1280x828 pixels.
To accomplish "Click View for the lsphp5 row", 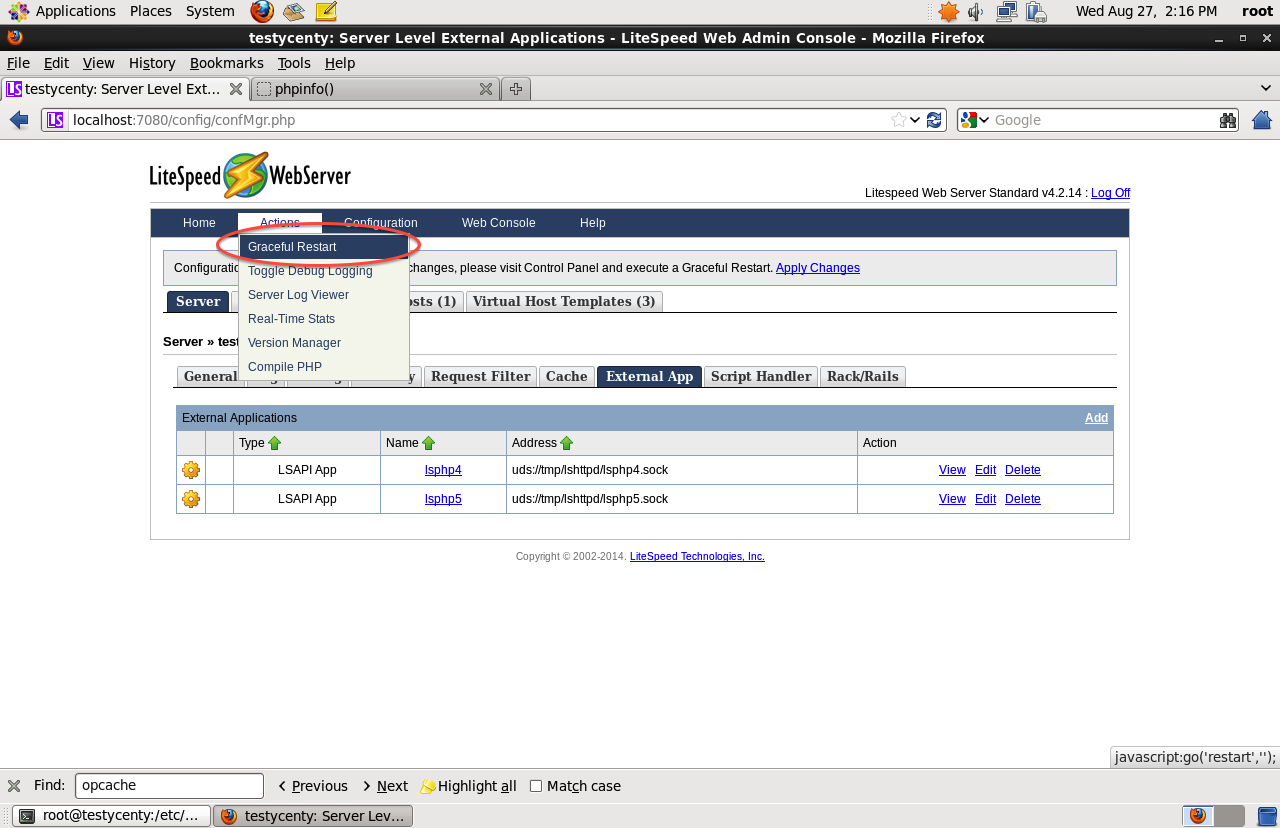I will [x=952, y=499].
